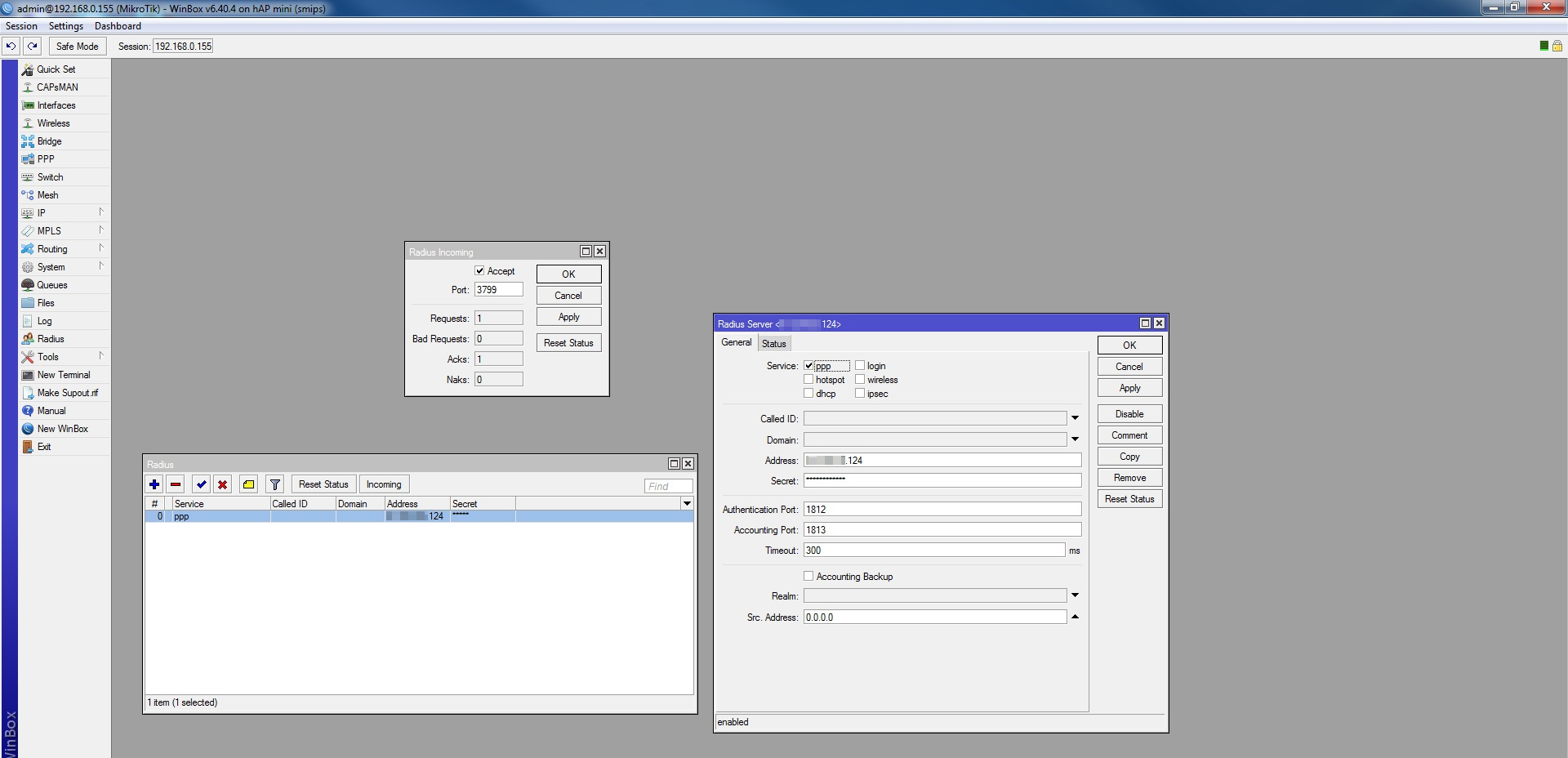Click the Incoming button in Radius window
This screenshot has width=1568, height=758.
[383, 484]
